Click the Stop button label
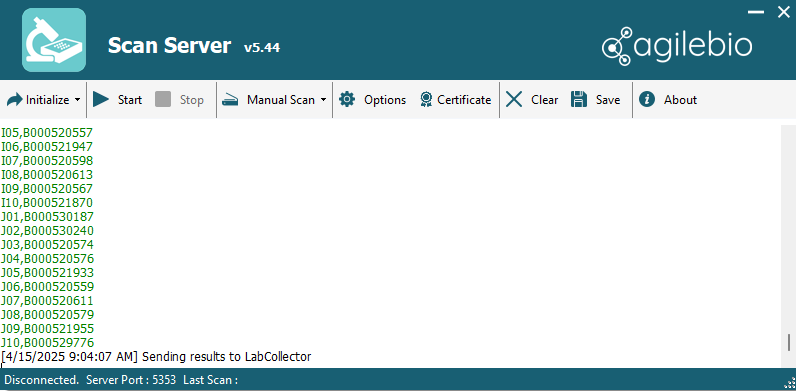The width and height of the screenshot is (796, 391). tap(191, 100)
